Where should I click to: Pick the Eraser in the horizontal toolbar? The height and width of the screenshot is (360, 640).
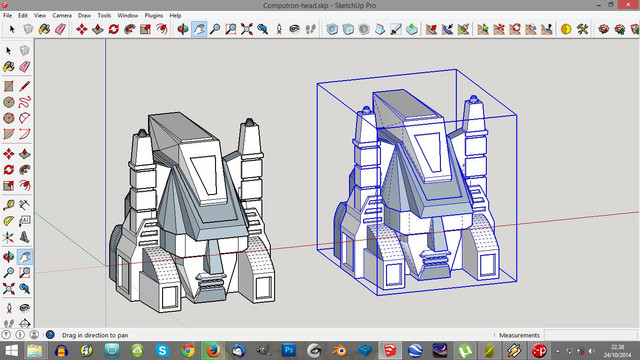pos(60,29)
